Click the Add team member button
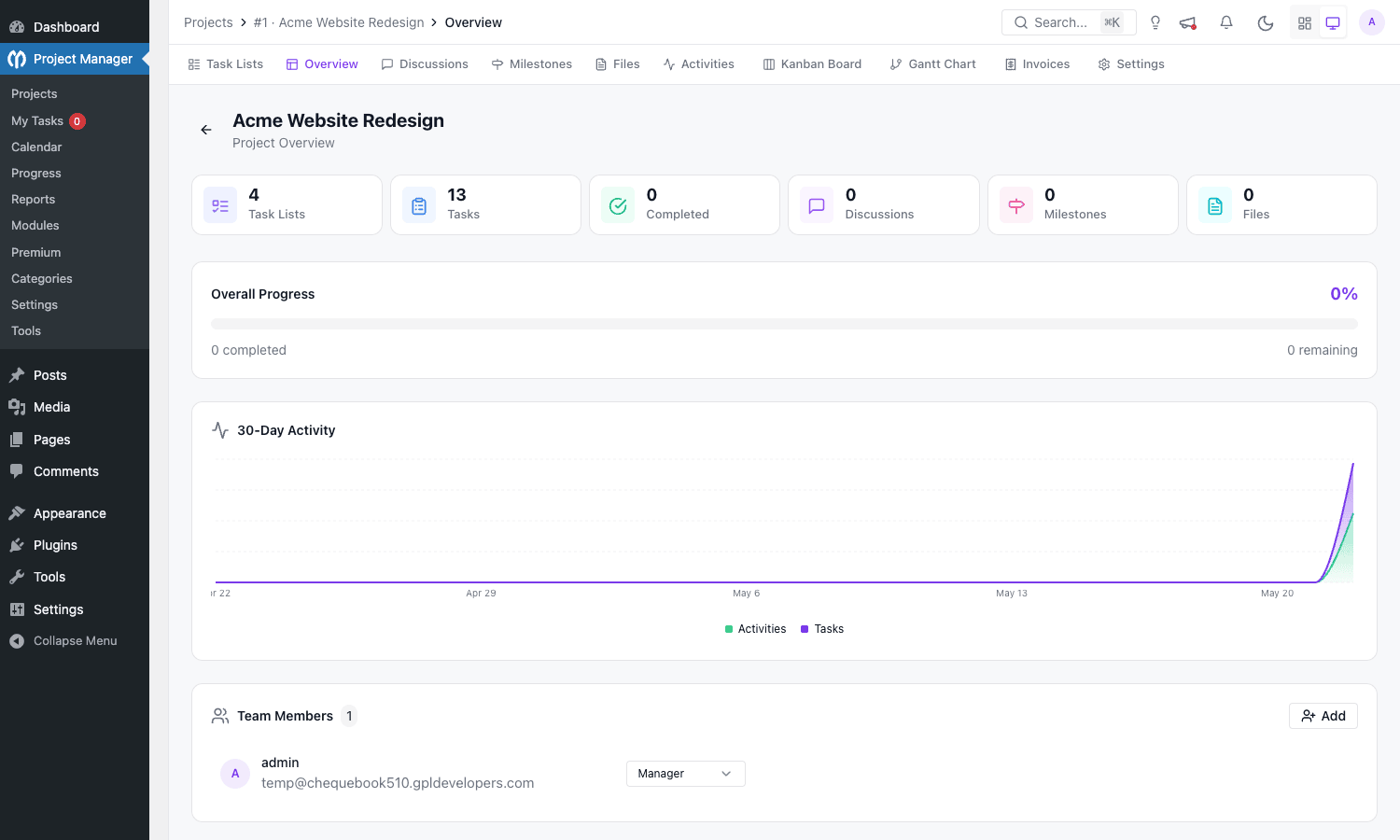 click(x=1323, y=716)
